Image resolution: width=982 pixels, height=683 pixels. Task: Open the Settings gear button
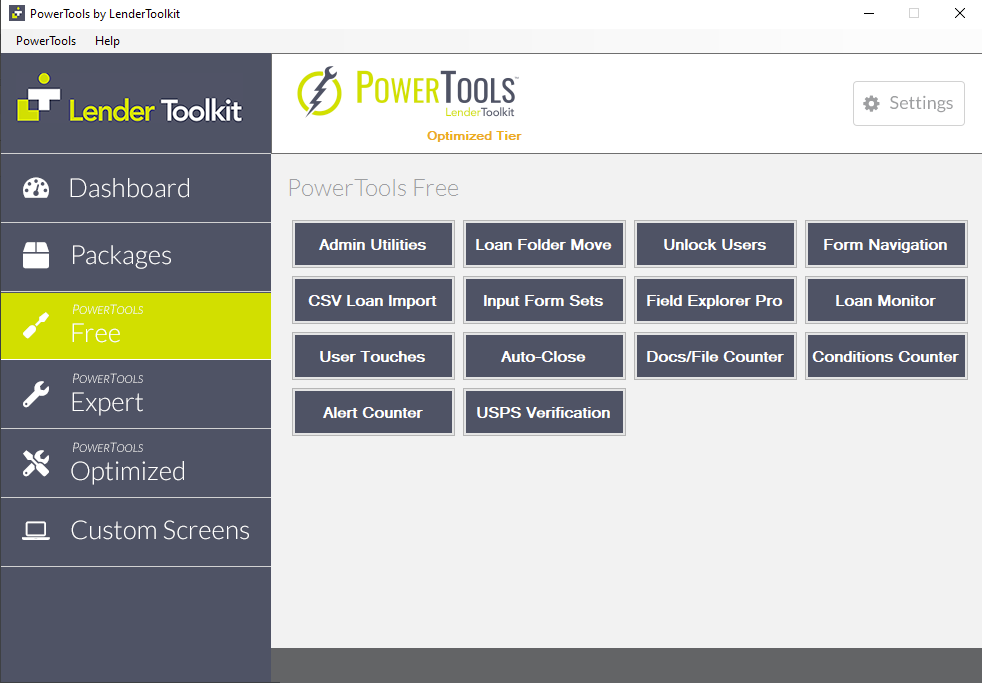pos(908,103)
